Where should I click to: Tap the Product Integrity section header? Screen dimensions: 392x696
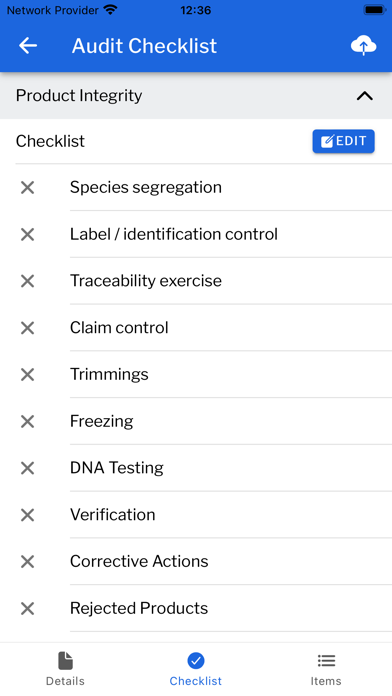coord(196,95)
